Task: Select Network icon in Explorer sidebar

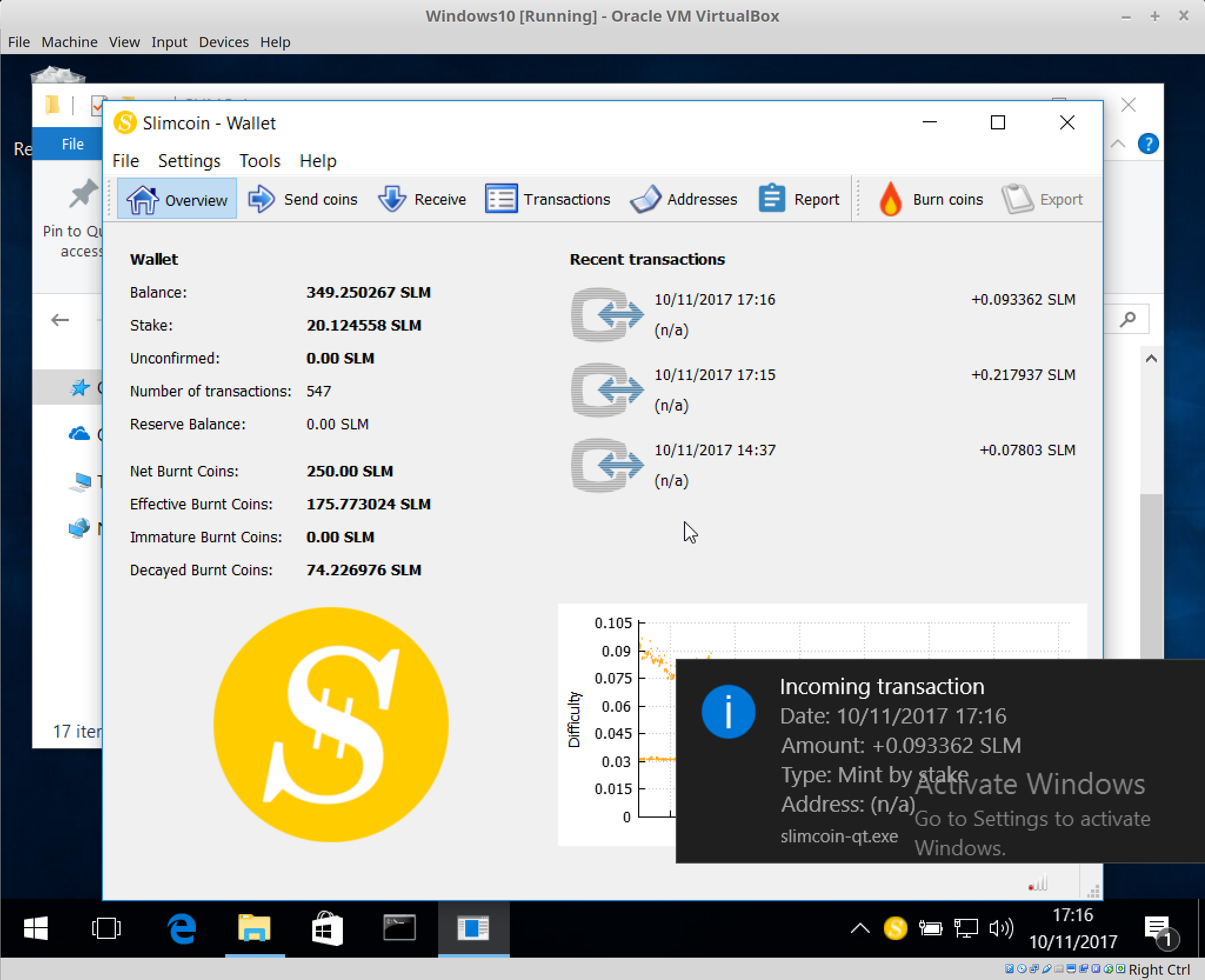Action: point(79,528)
